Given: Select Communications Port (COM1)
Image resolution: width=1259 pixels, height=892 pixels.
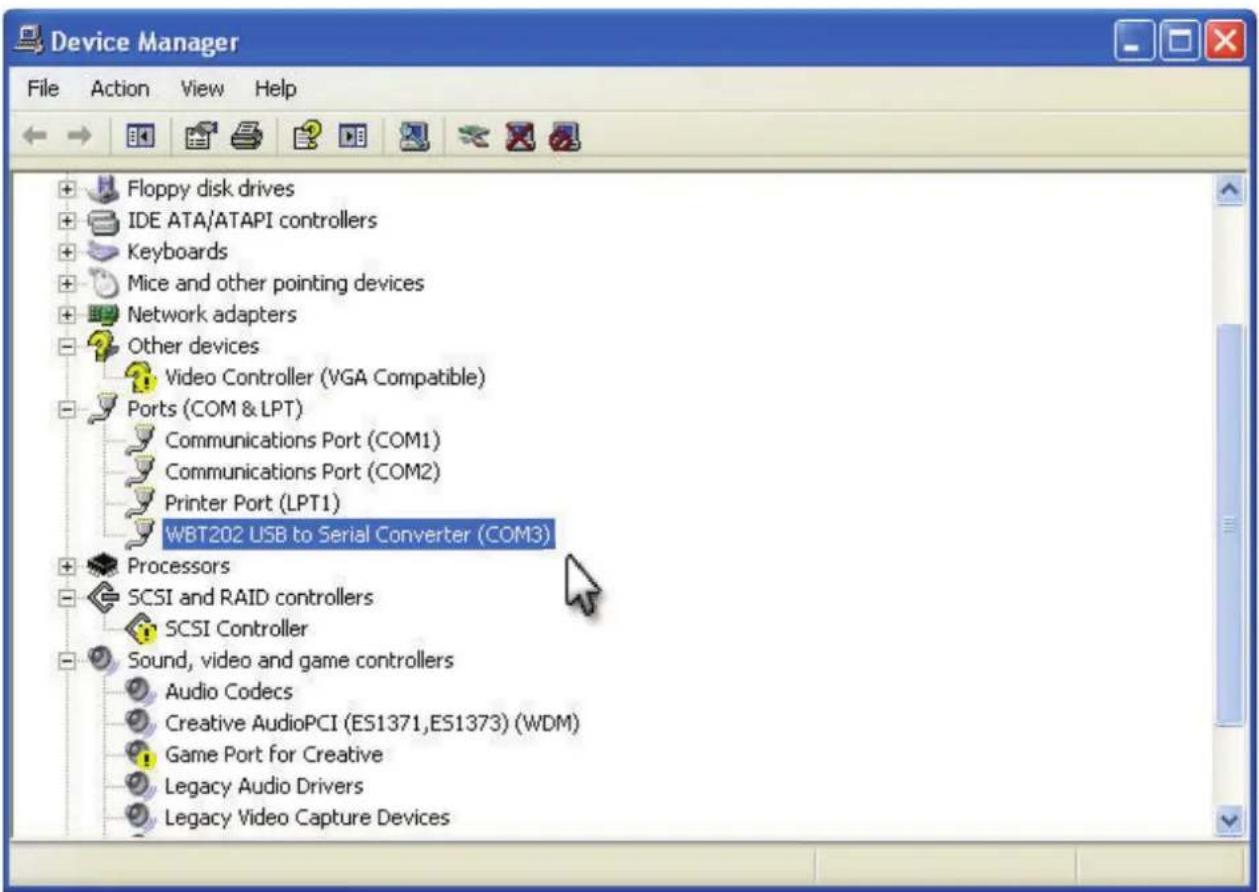Looking at the screenshot, I should point(302,440).
